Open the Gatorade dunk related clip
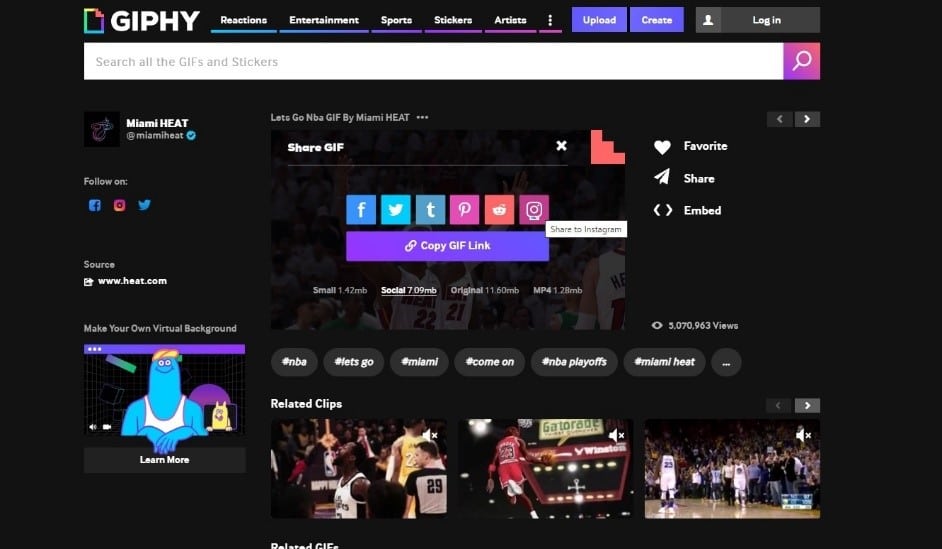The width and height of the screenshot is (942, 549). tap(545, 469)
